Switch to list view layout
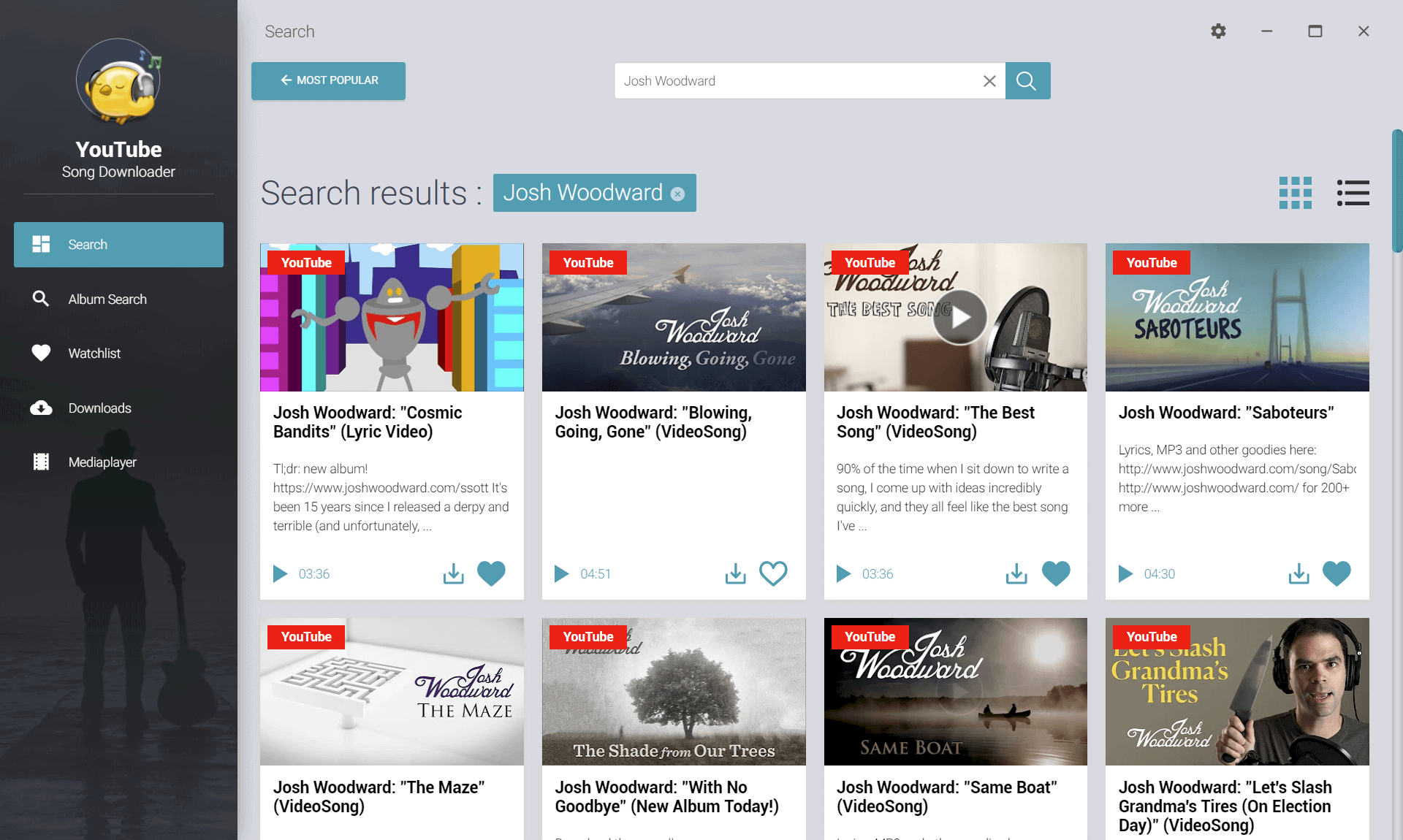1403x840 pixels. pyautogui.click(x=1353, y=192)
